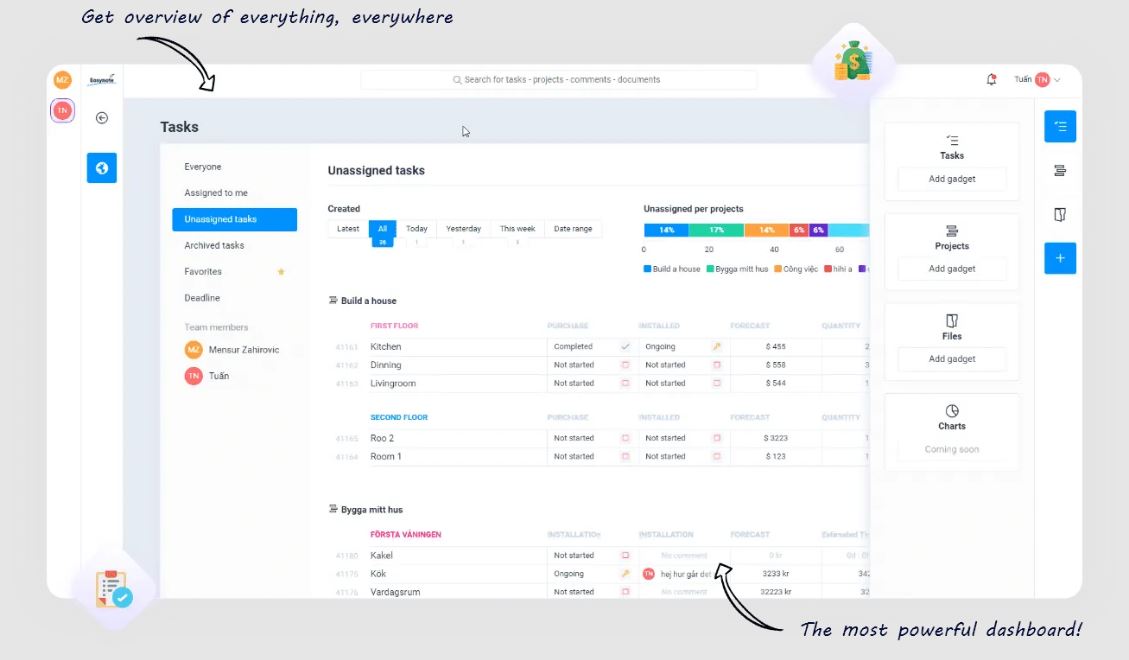Click the orange comment icon beside Kitchen's Ongoing status
Viewport: 1129px width, 660px height.
(717, 346)
